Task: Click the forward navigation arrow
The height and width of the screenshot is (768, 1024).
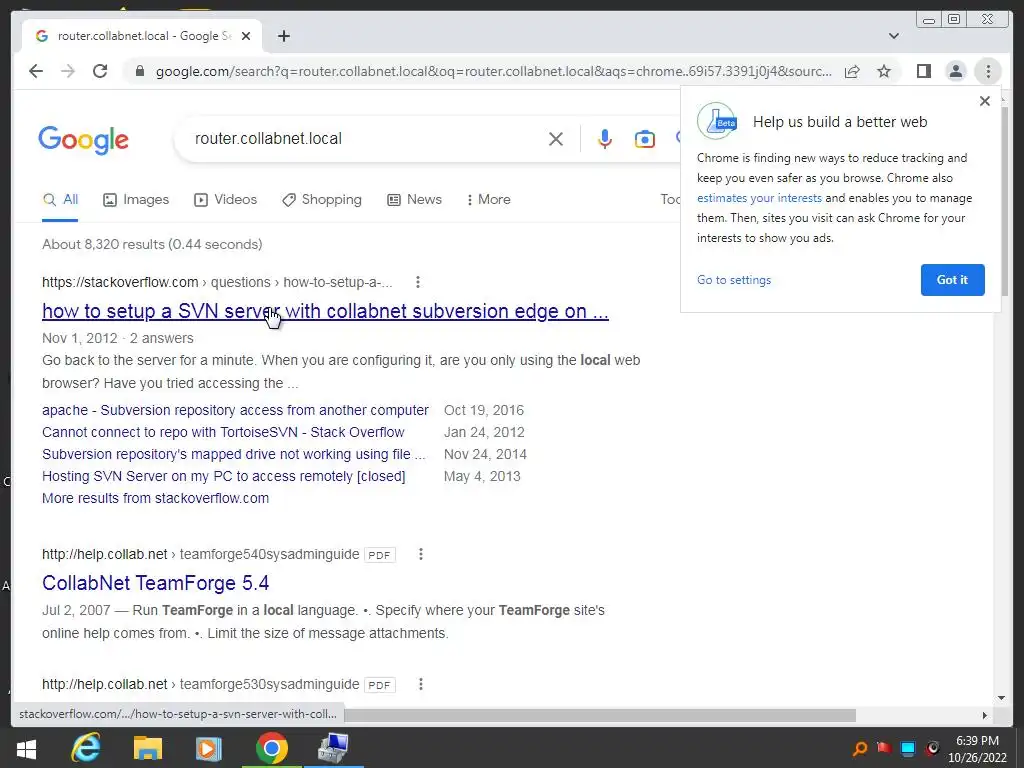Action: (68, 71)
